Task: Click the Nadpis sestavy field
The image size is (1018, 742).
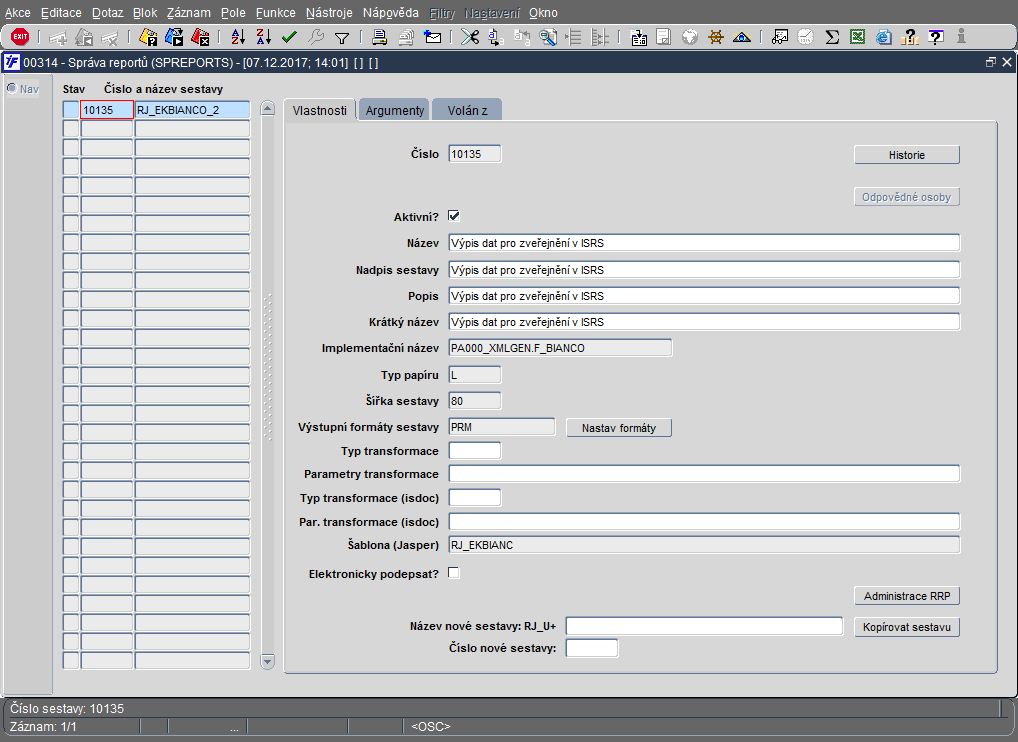Action: point(704,269)
